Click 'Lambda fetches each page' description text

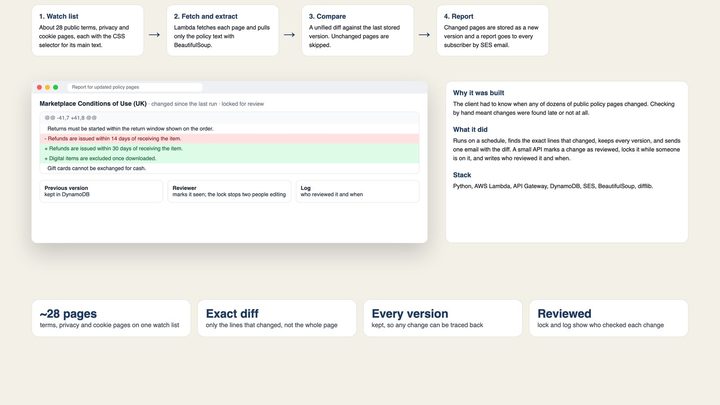[x=222, y=36]
